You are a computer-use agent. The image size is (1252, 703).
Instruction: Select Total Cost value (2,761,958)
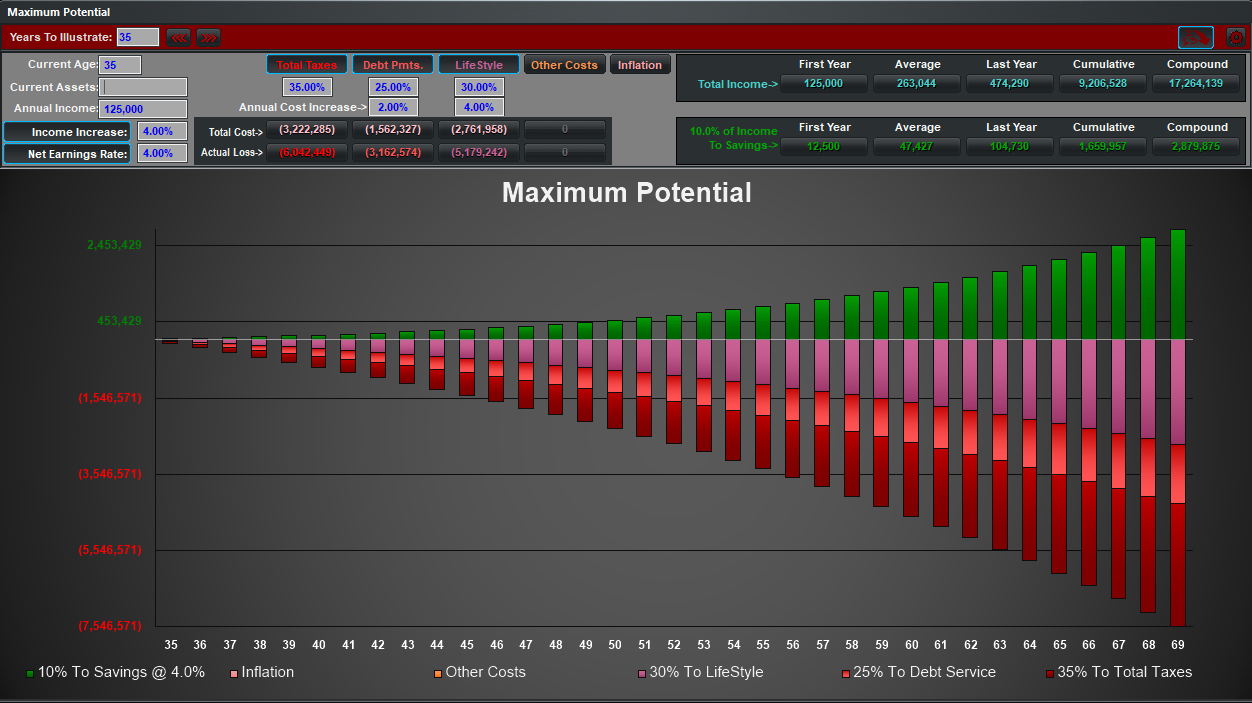click(479, 130)
